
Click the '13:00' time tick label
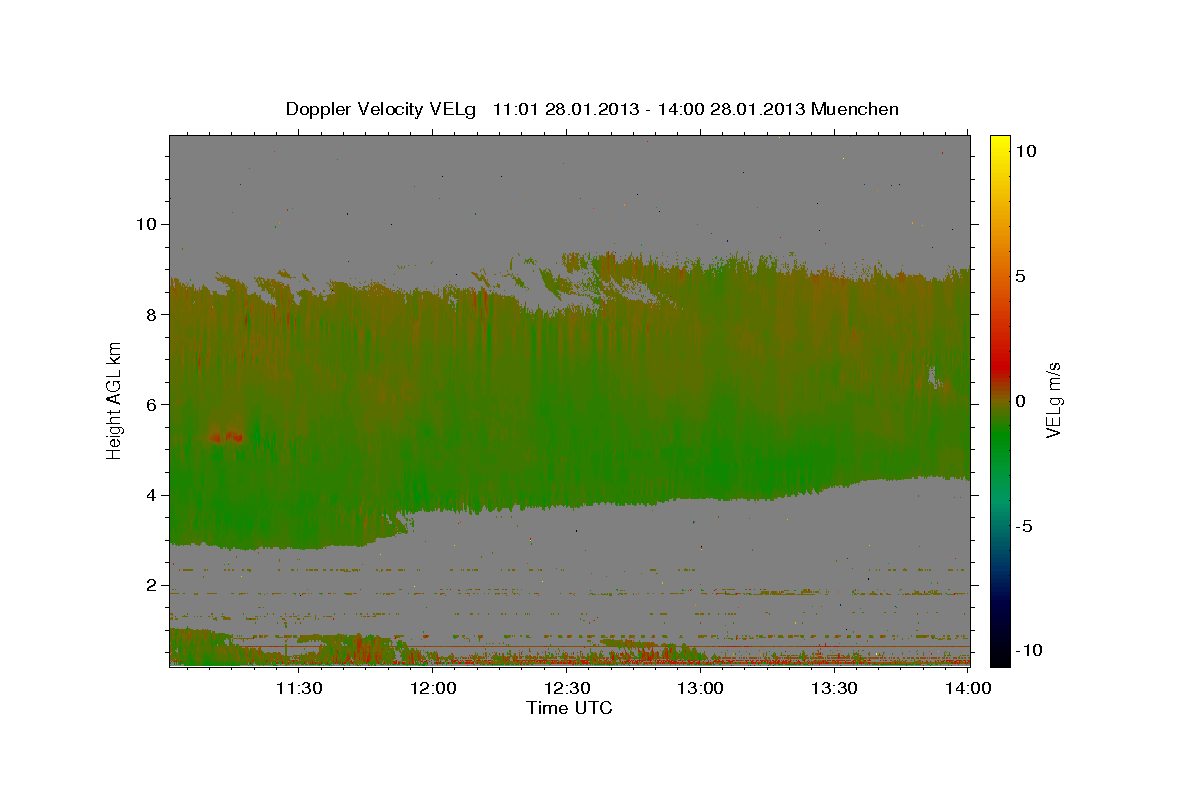pyautogui.click(x=701, y=688)
